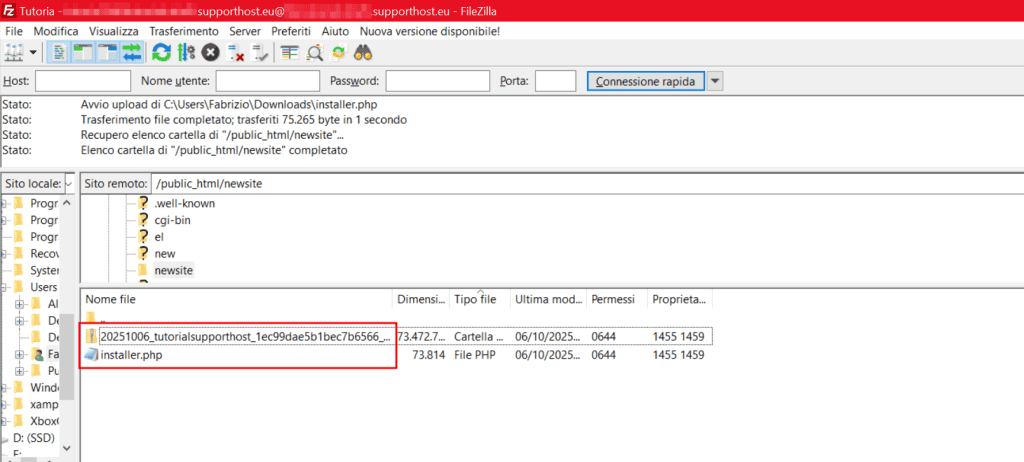1024x462 pixels.
Task: Click the Sito remoto path field
Action: pos(586,184)
